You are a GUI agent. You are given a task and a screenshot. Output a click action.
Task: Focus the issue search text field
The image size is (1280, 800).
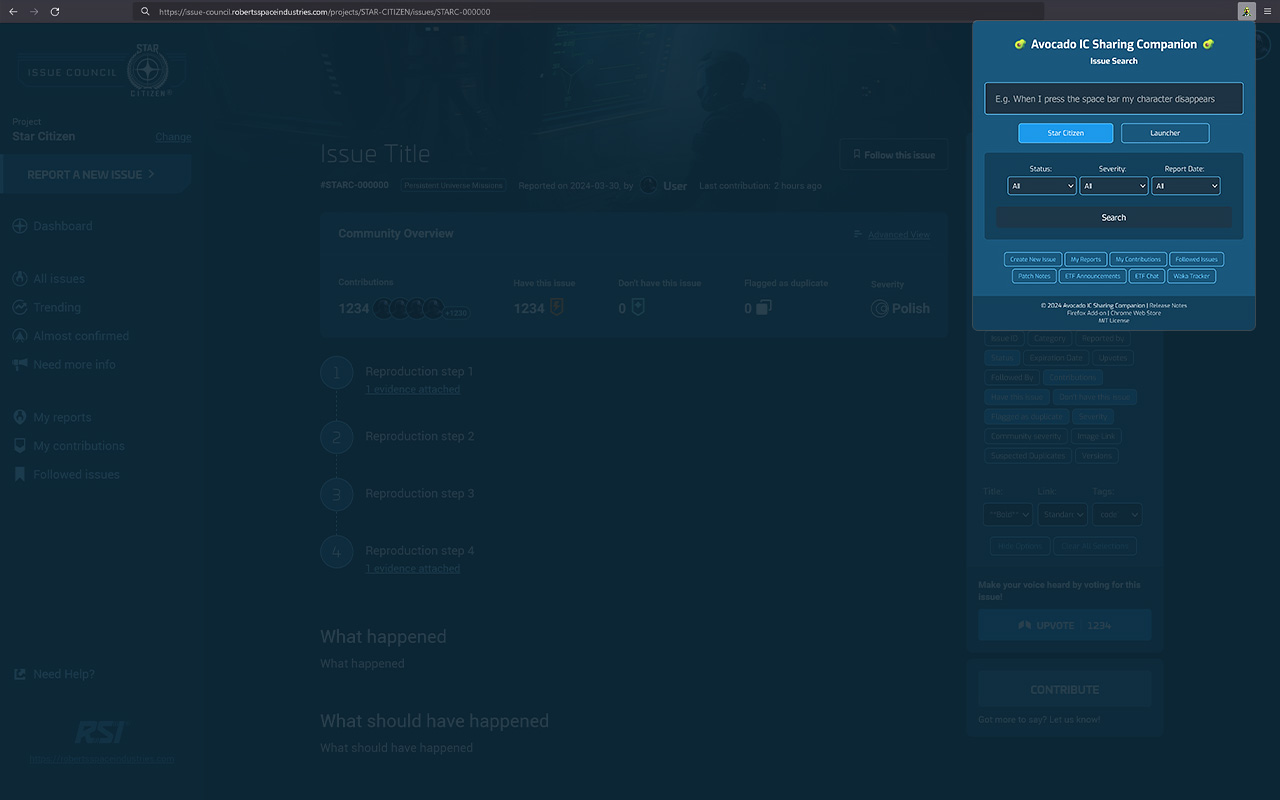(1113, 99)
